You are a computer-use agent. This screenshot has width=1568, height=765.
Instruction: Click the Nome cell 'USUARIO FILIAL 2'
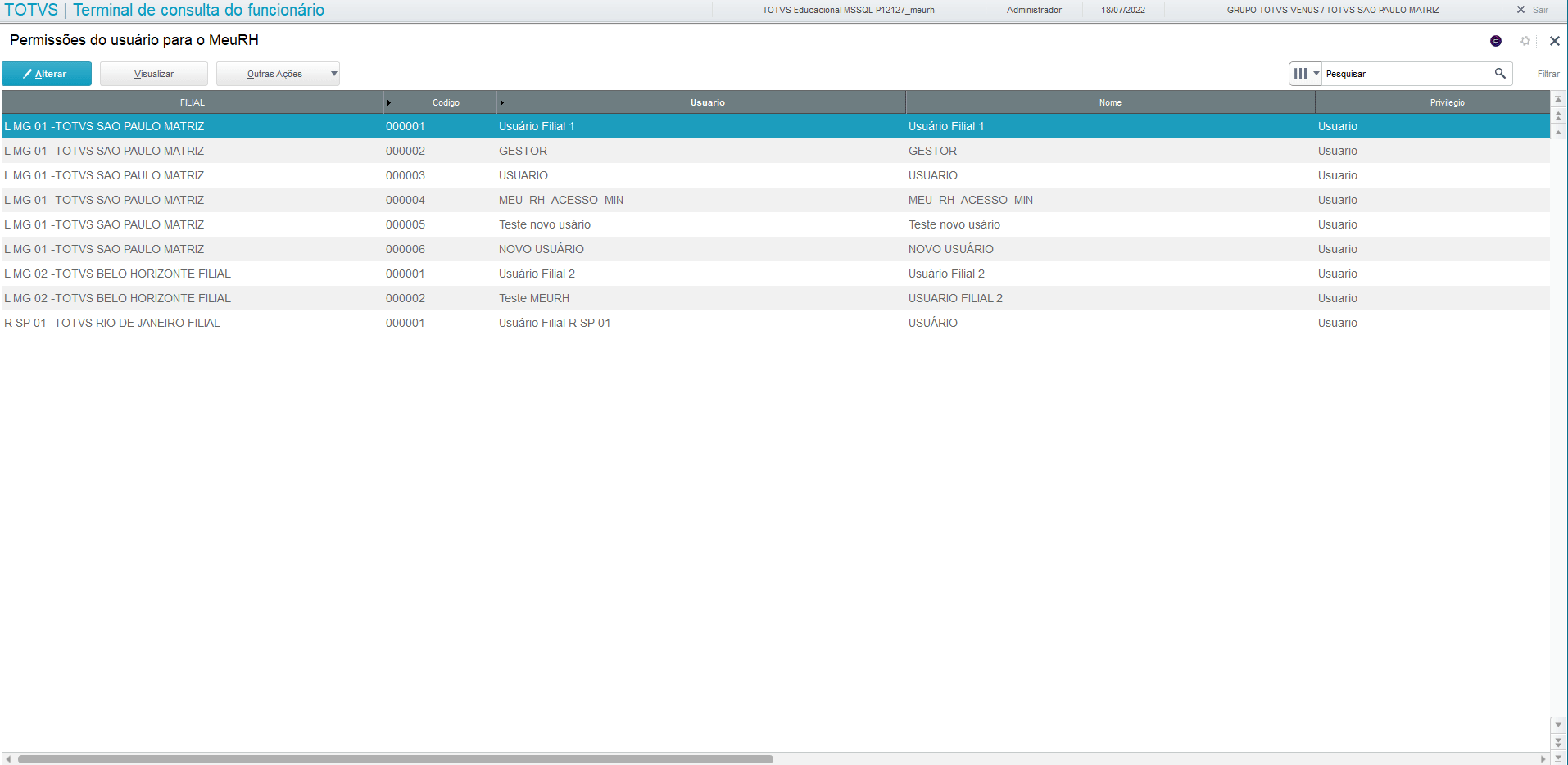955,298
